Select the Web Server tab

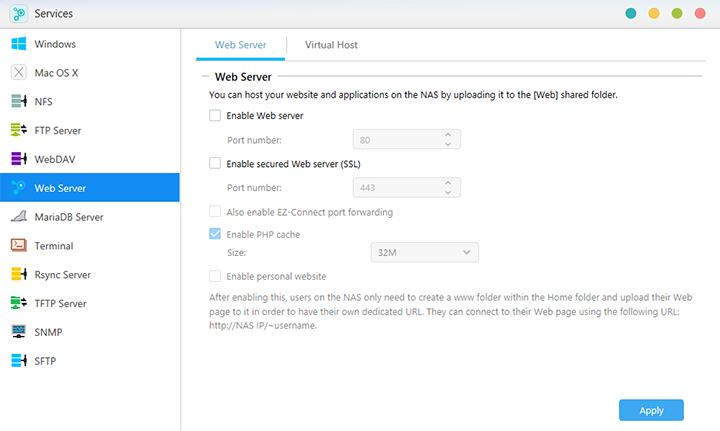pos(239,45)
